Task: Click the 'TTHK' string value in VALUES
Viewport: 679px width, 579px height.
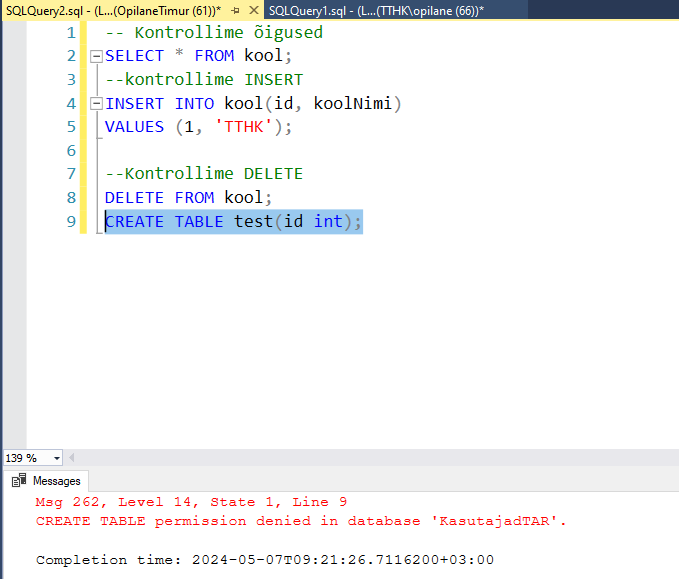Action: [x=245, y=127]
